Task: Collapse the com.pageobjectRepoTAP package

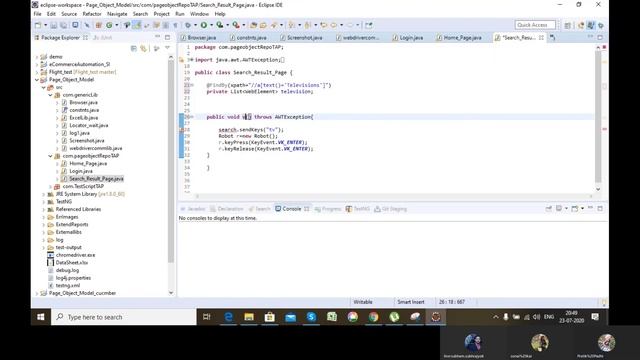Action: 50,156
